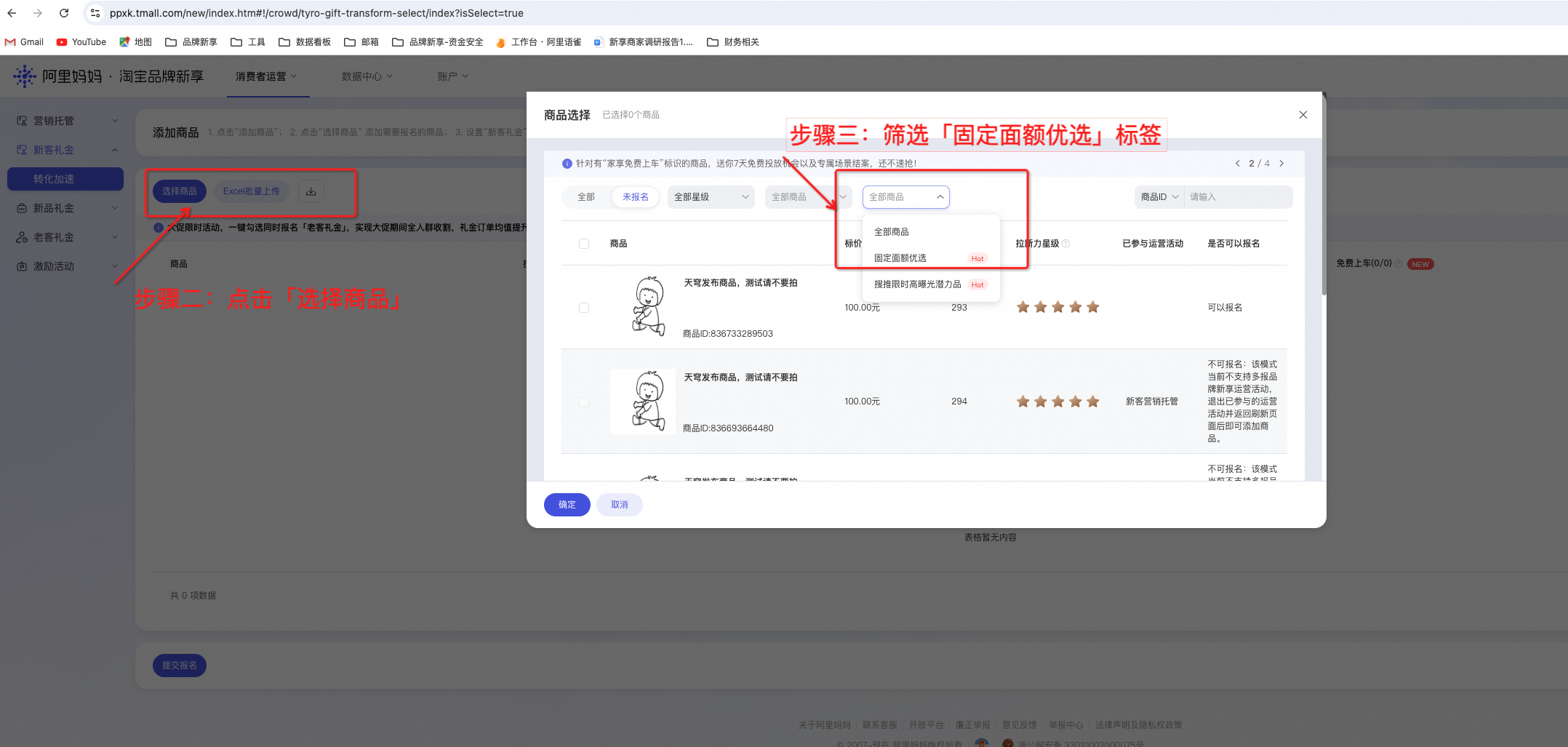Toggle select-all checkbox in 商品 header
Image resolution: width=1568 pixels, height=747 pixels.
tap(584, 244)
